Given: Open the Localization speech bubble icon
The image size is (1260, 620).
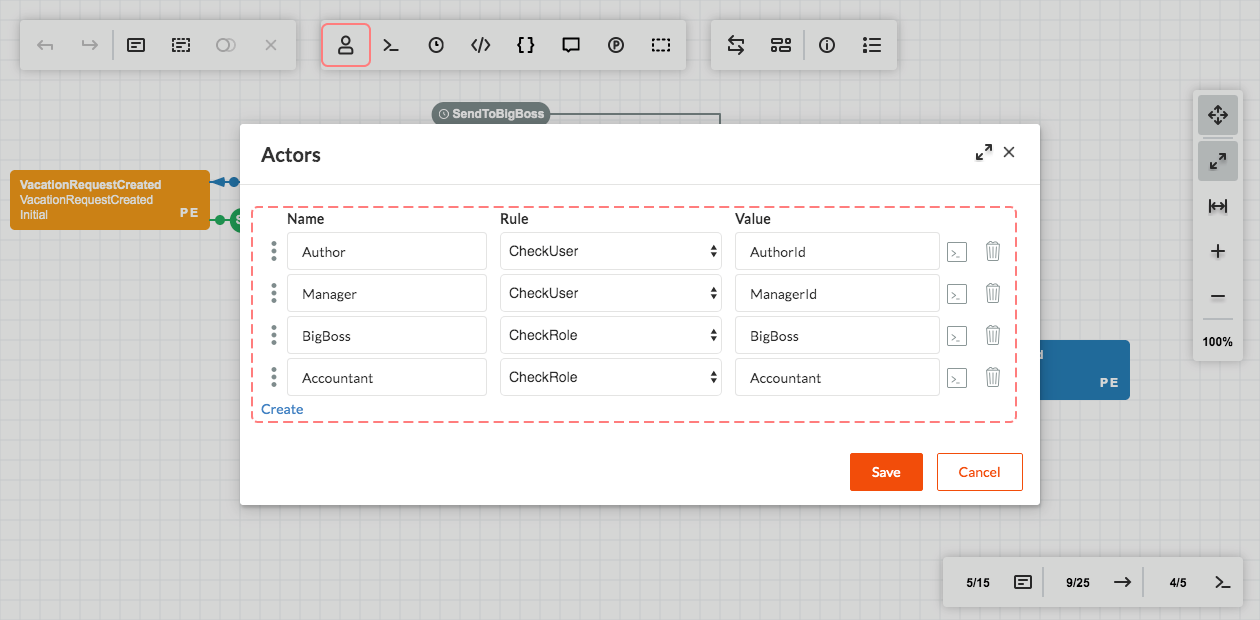Looking at the screenshot, I should [571, 45].
